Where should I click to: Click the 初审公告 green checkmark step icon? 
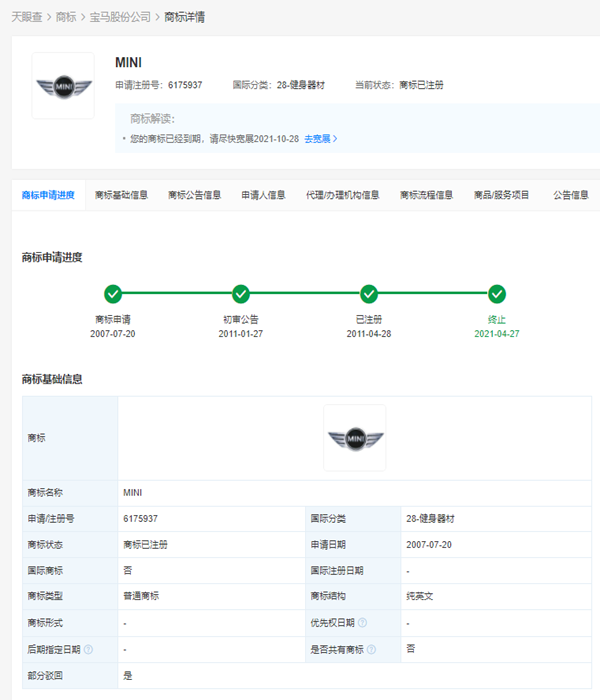(x=240, y=294)
